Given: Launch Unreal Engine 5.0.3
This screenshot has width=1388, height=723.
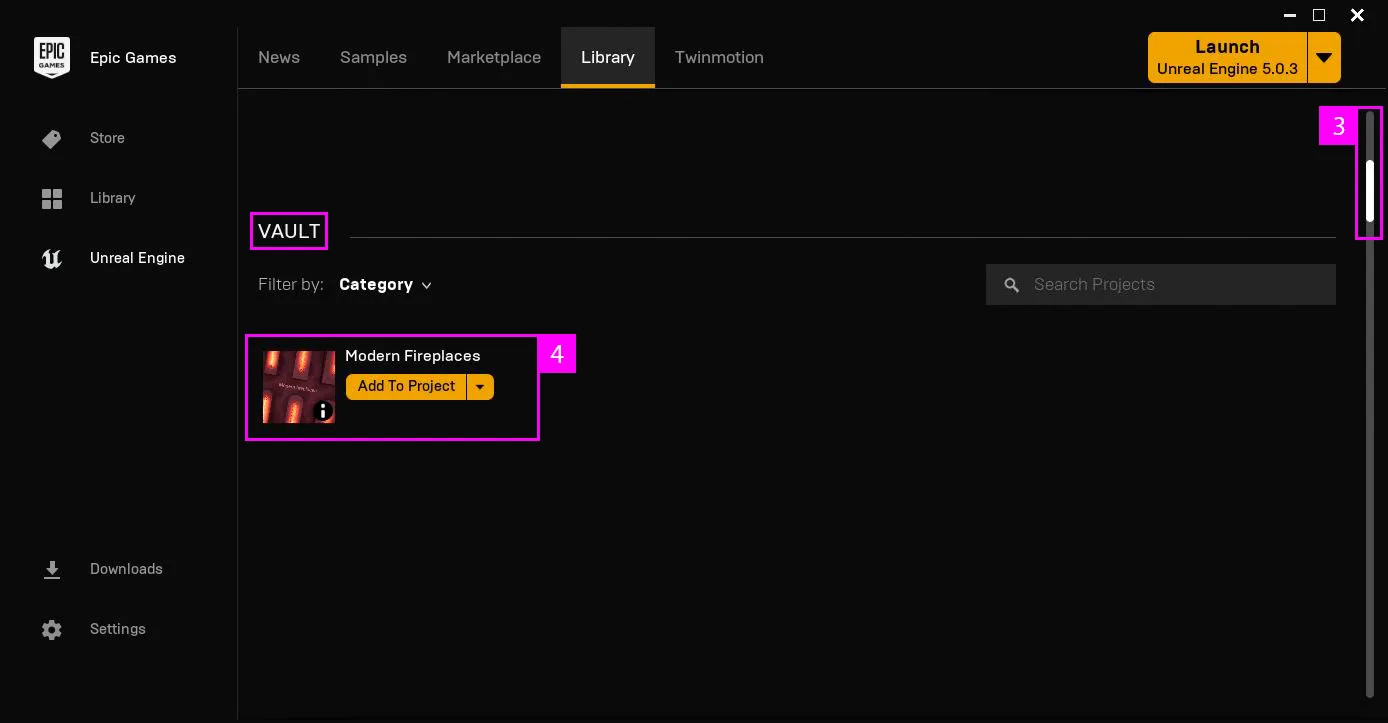Looking at the screenshot, I should [x=1227, y=57].
